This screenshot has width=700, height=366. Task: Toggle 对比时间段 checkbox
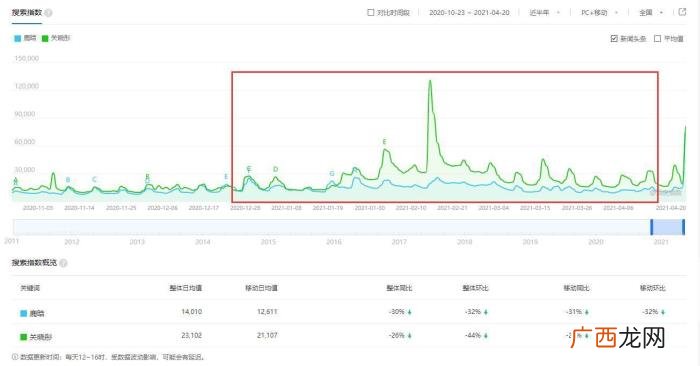tap(371, 12)
